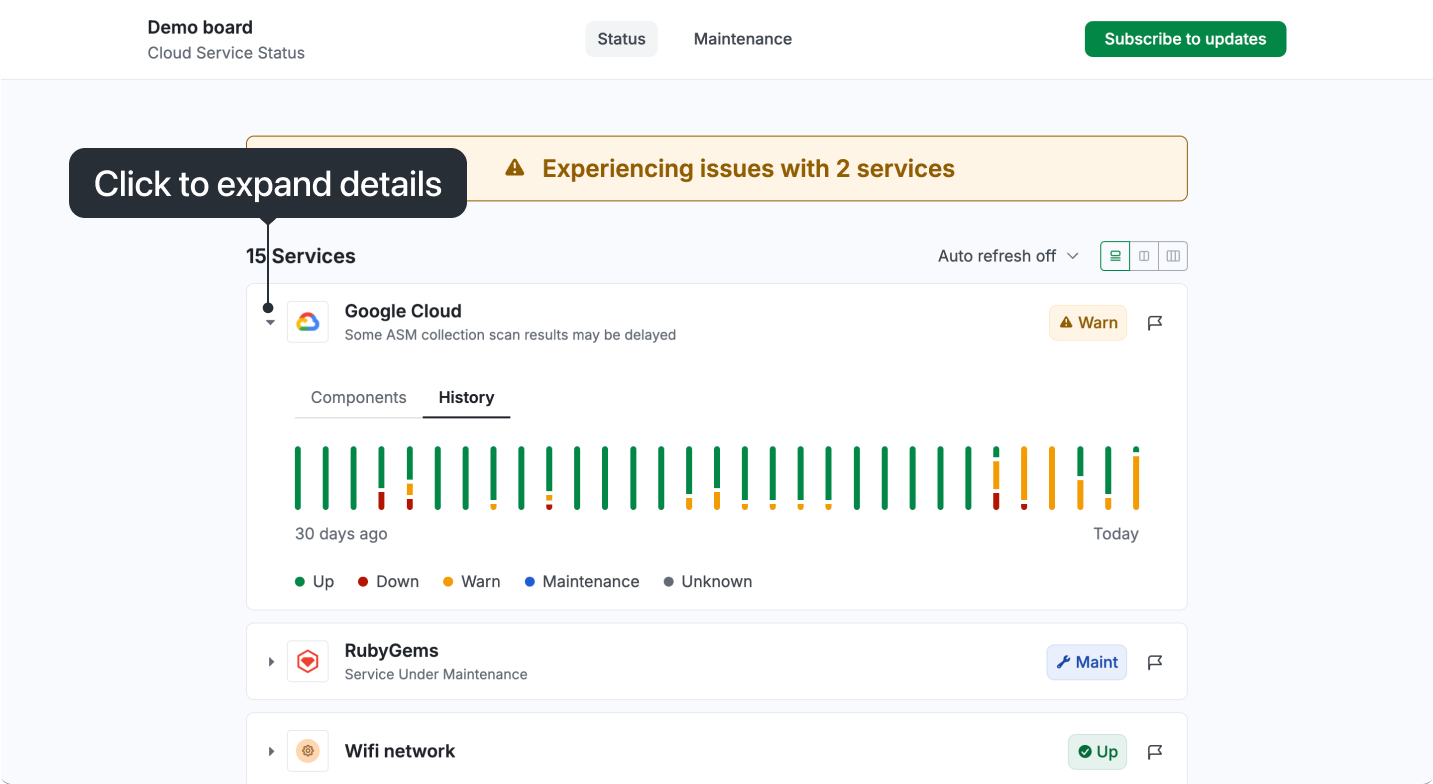This screenshot has height=784, width=1433.
Task: Click the Warn status badge for Google Cloud
Action: tap(1087, 322)
